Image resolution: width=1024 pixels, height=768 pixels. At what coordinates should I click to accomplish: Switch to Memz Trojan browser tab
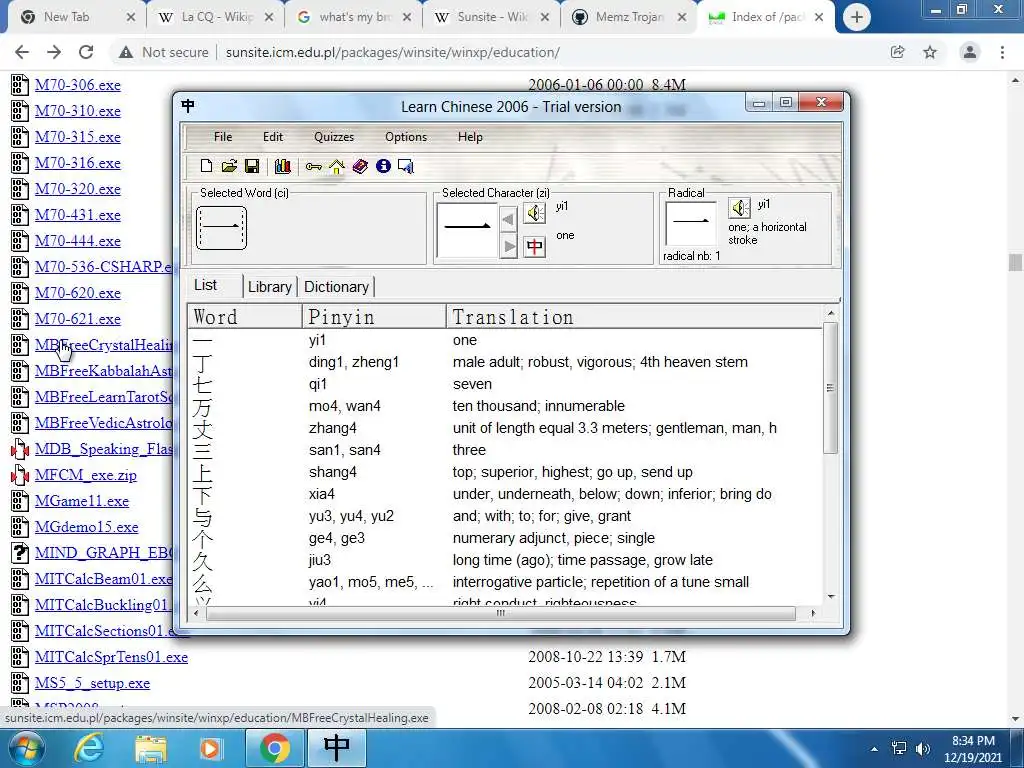click(x=628, y=17)
